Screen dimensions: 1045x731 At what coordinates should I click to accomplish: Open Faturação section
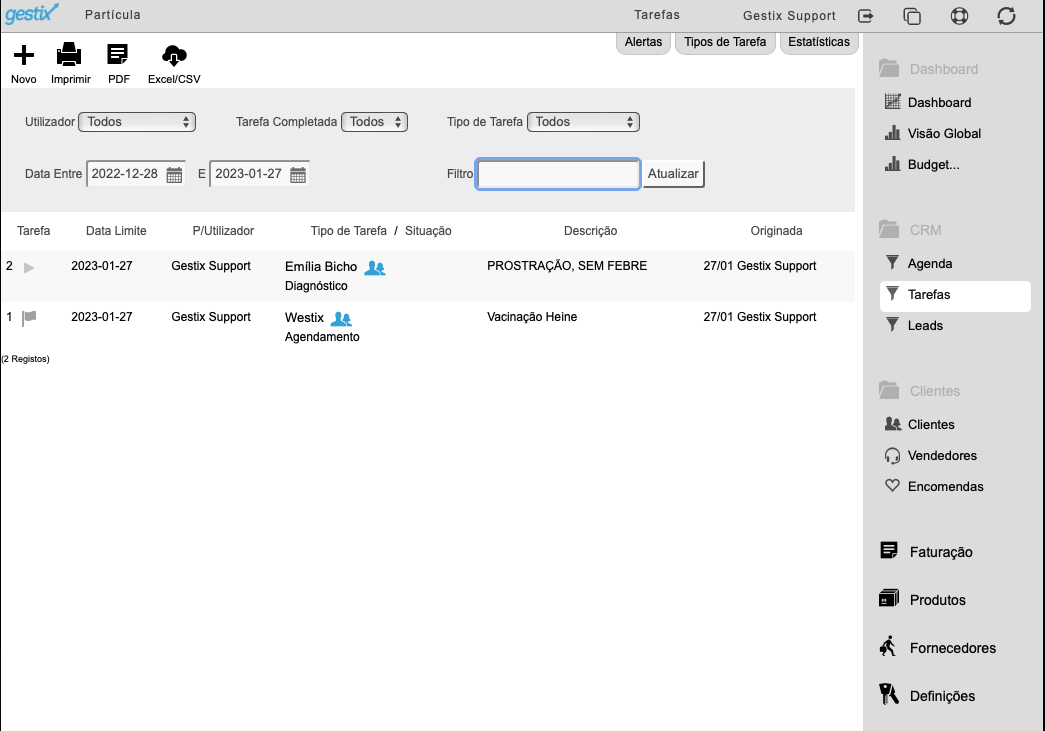940,552
